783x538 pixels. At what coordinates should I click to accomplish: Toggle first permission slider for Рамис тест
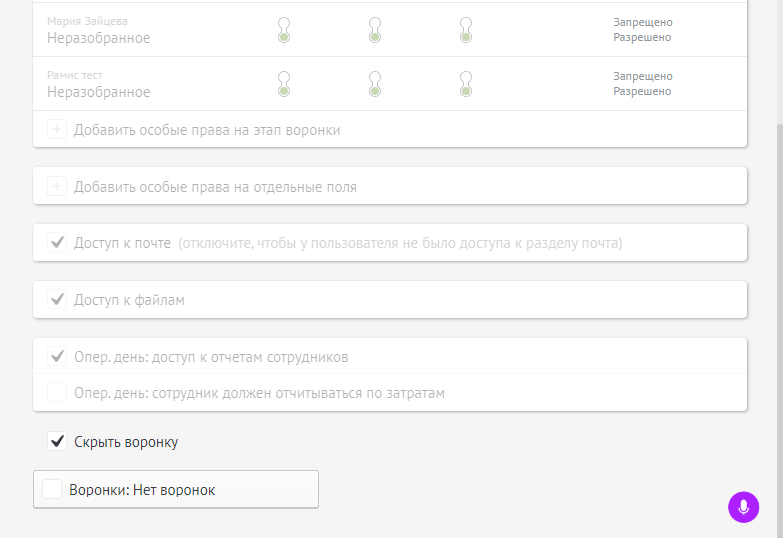(x=284, y=84)
